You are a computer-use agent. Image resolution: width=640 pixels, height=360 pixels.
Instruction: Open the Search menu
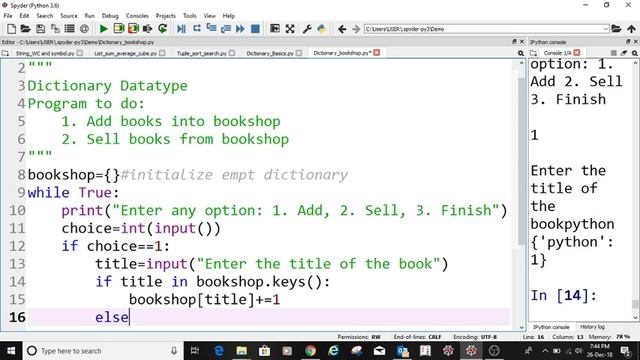point(44,16)
